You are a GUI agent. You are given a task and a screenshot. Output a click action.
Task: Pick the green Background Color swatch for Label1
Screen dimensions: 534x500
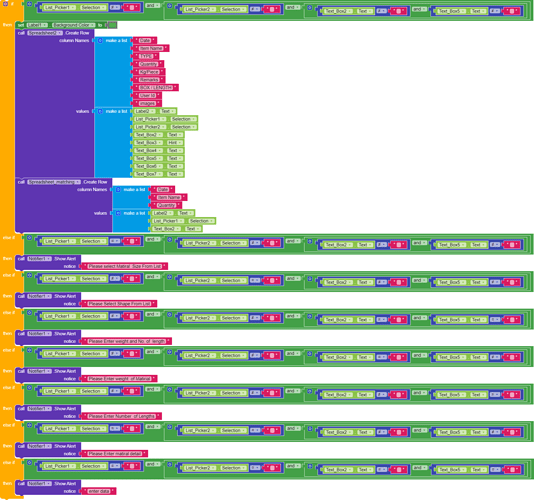click(112, 25)
